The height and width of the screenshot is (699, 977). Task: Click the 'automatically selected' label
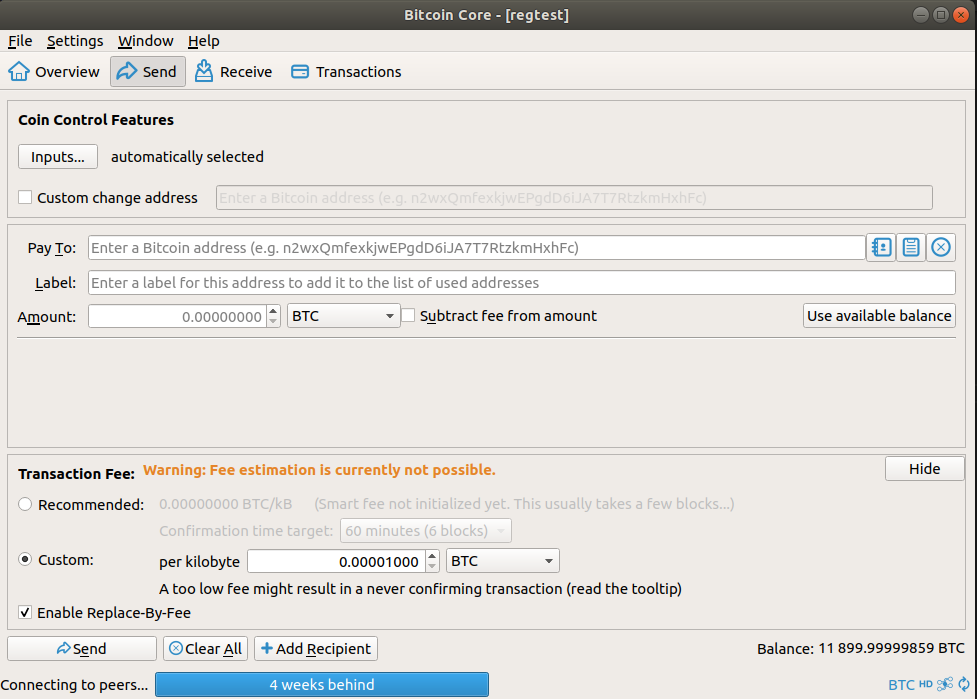point(187,156)
